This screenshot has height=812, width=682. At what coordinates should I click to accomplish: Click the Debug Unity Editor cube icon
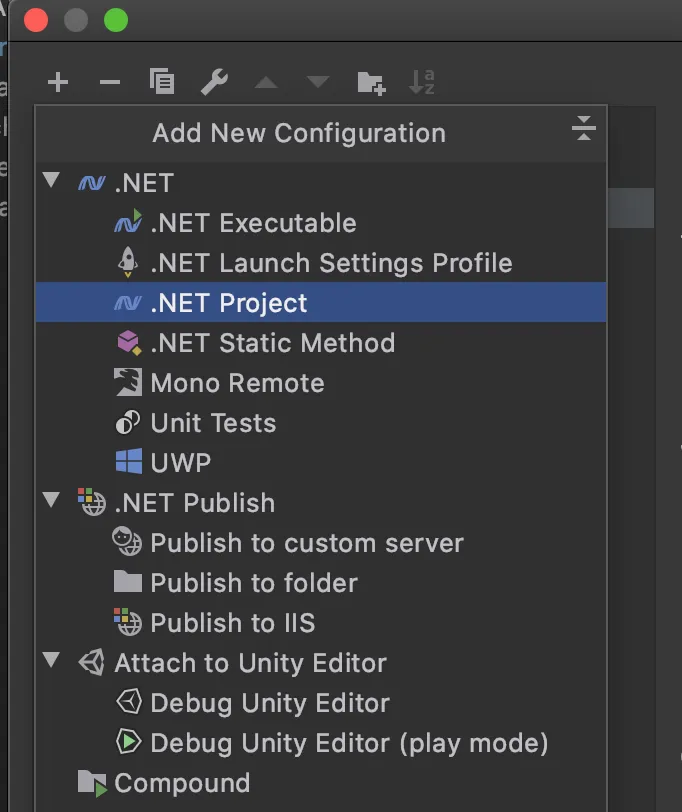(x=128, y=702)
